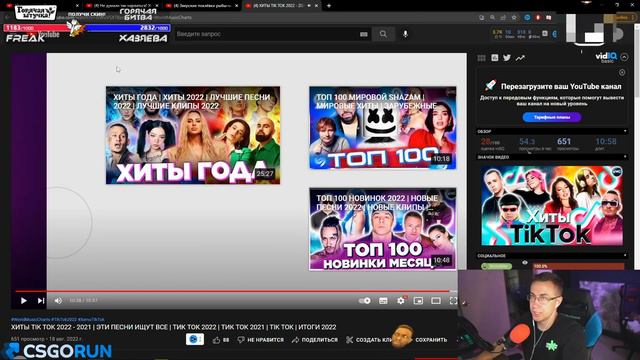Click the red extension icon in toolbar

pos(538,18)
